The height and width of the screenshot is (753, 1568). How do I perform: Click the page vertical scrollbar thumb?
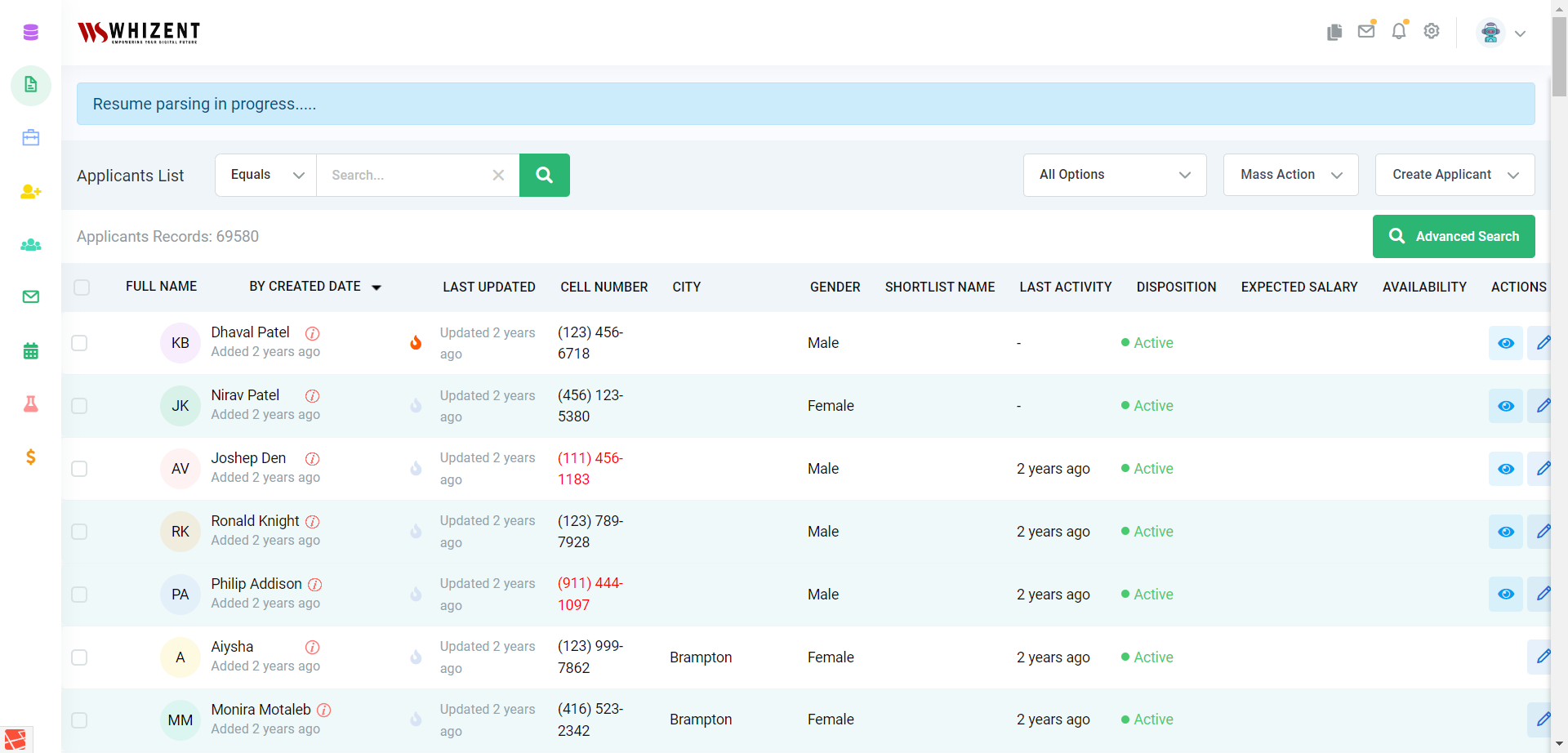1559,56
